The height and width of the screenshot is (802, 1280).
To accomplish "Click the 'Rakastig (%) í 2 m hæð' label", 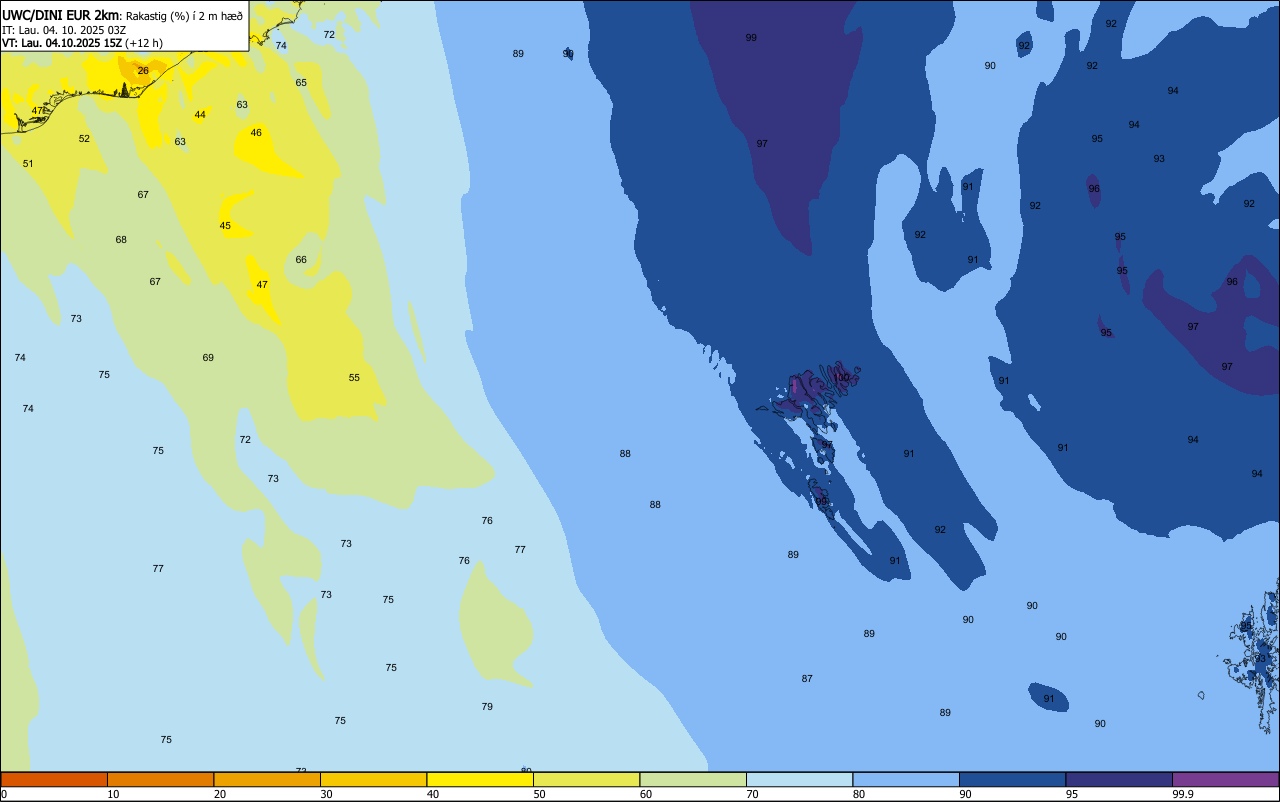I will (x=184, y=15).
